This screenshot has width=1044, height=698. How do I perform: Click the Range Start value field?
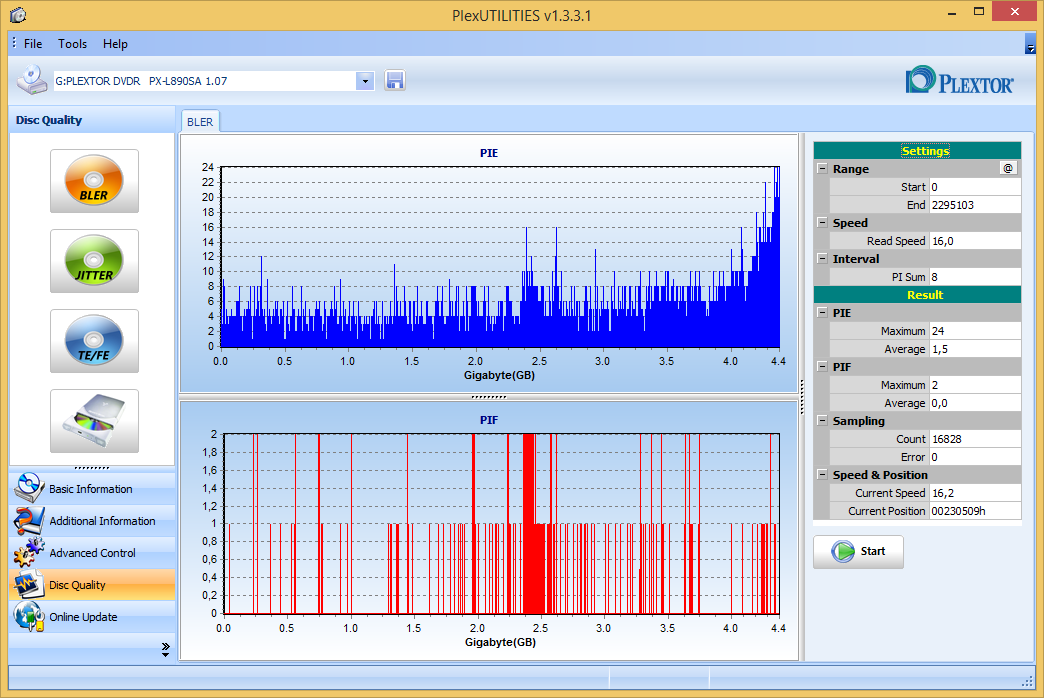tap(975, 187)
